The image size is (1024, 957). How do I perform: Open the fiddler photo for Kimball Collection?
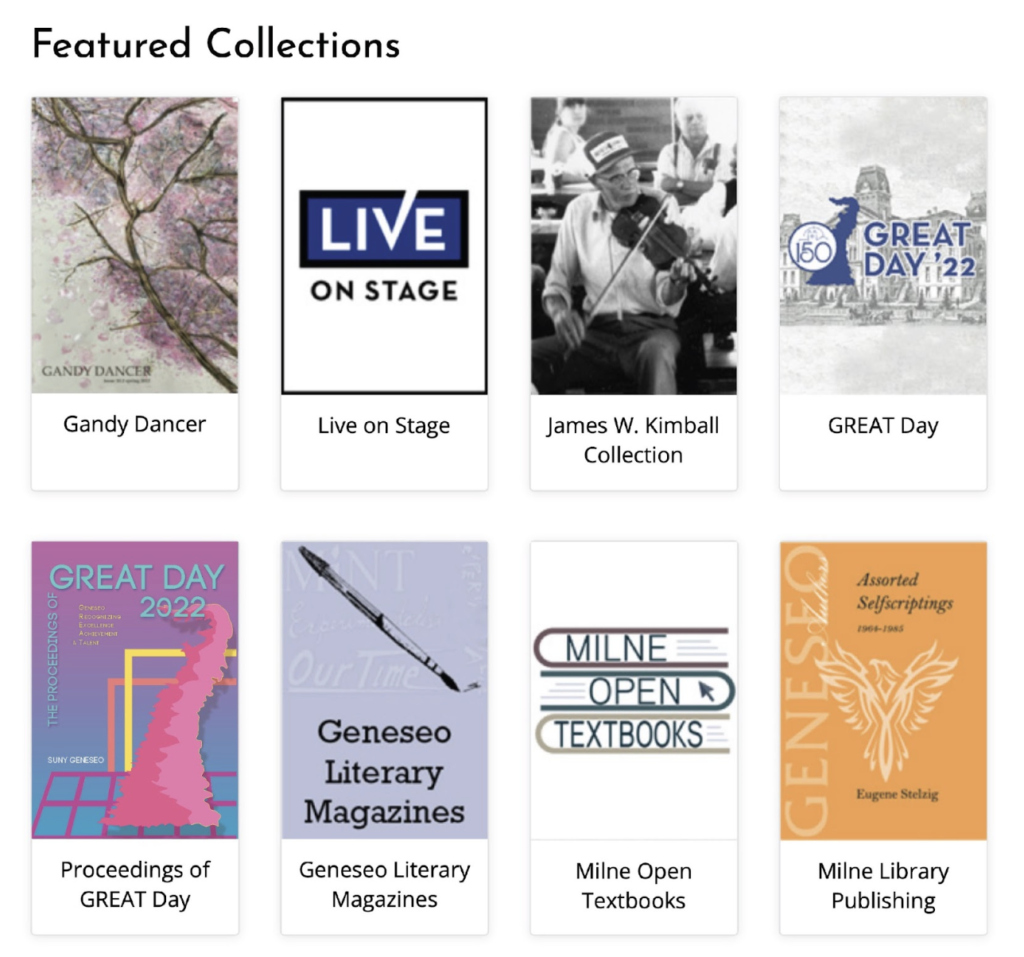633,246
